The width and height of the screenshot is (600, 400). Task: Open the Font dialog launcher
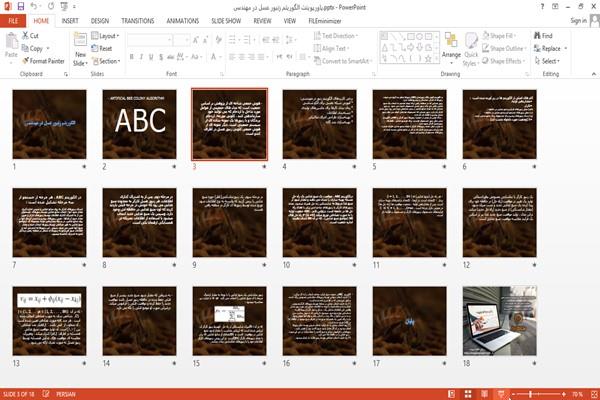[x=222, y=74]
